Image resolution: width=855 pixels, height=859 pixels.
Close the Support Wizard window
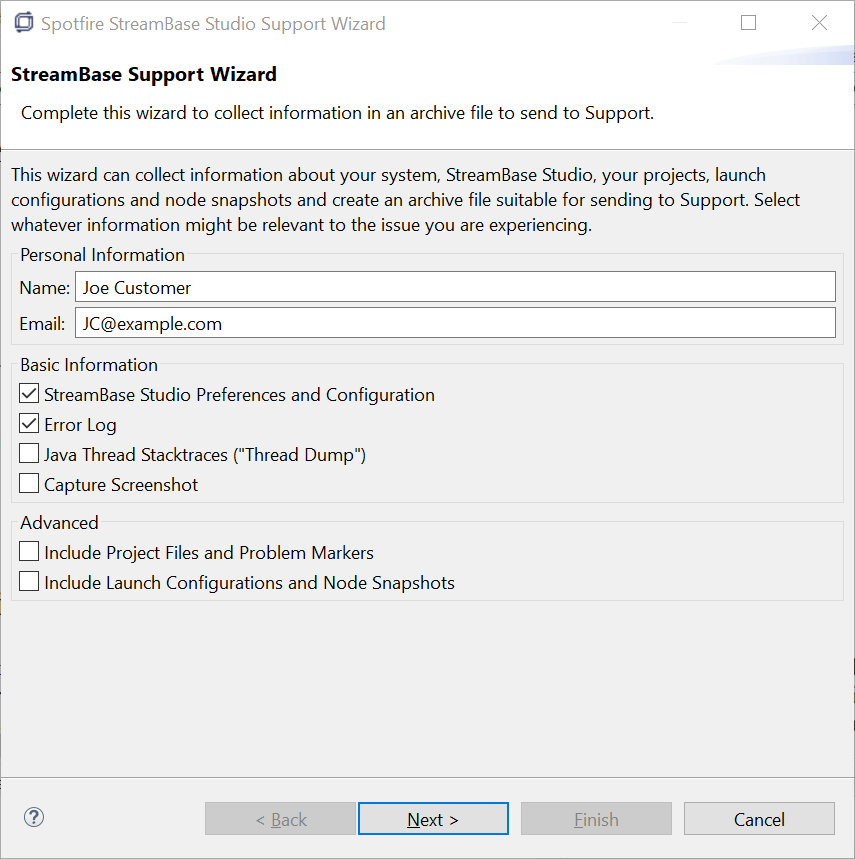click(x=819, y=23)
